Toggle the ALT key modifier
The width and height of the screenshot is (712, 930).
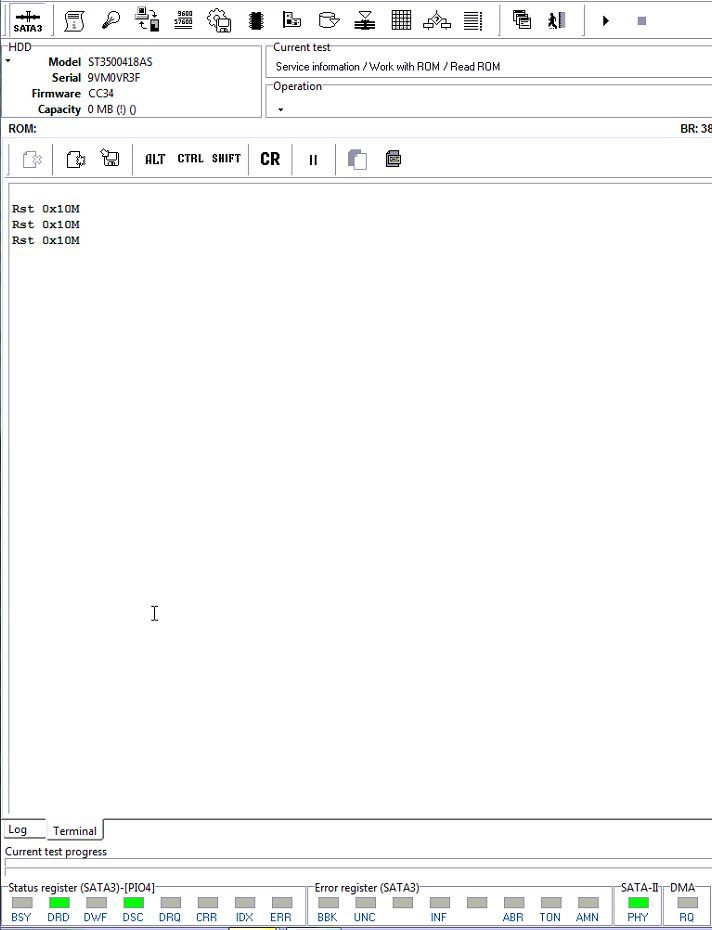pos(155,159)
